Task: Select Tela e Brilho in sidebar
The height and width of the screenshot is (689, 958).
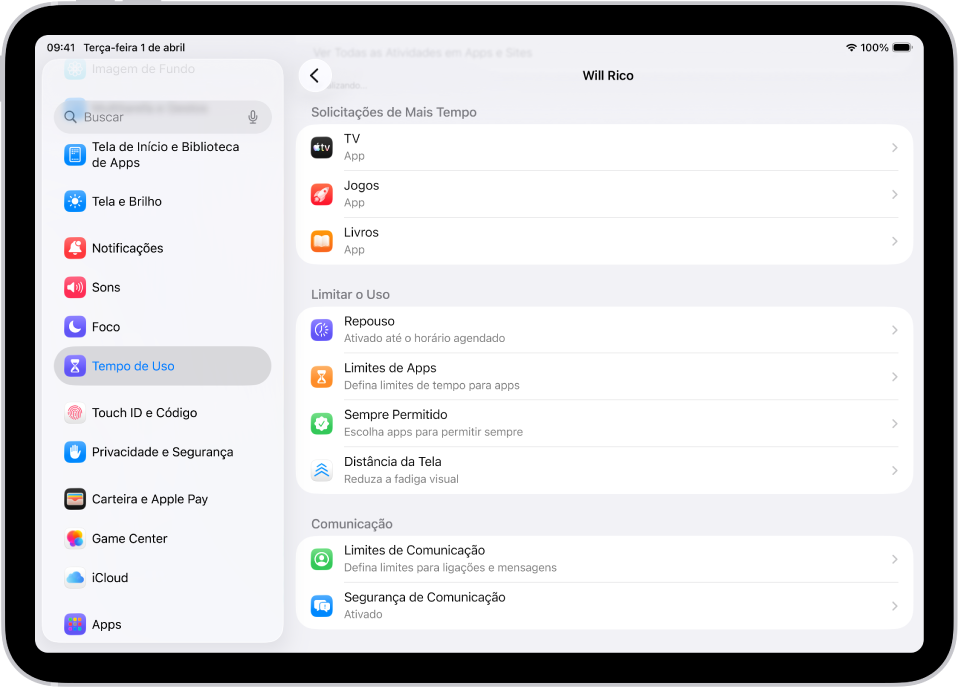Action: (x=163, y=201)
